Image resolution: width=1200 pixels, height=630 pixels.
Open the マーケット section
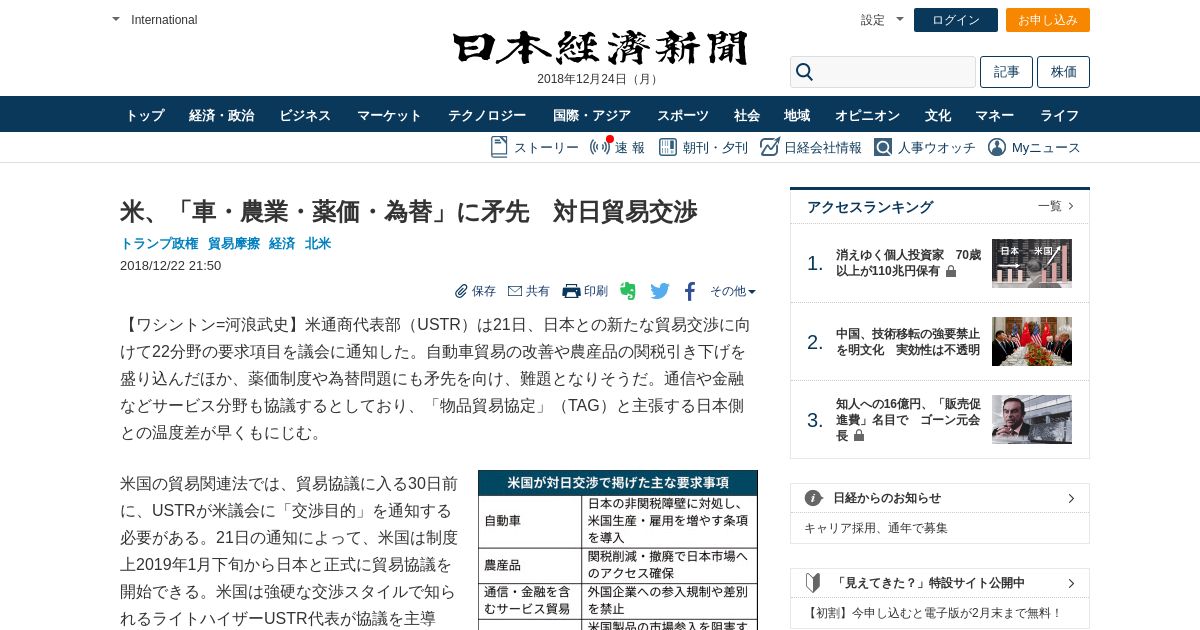[x=390, y=115]
